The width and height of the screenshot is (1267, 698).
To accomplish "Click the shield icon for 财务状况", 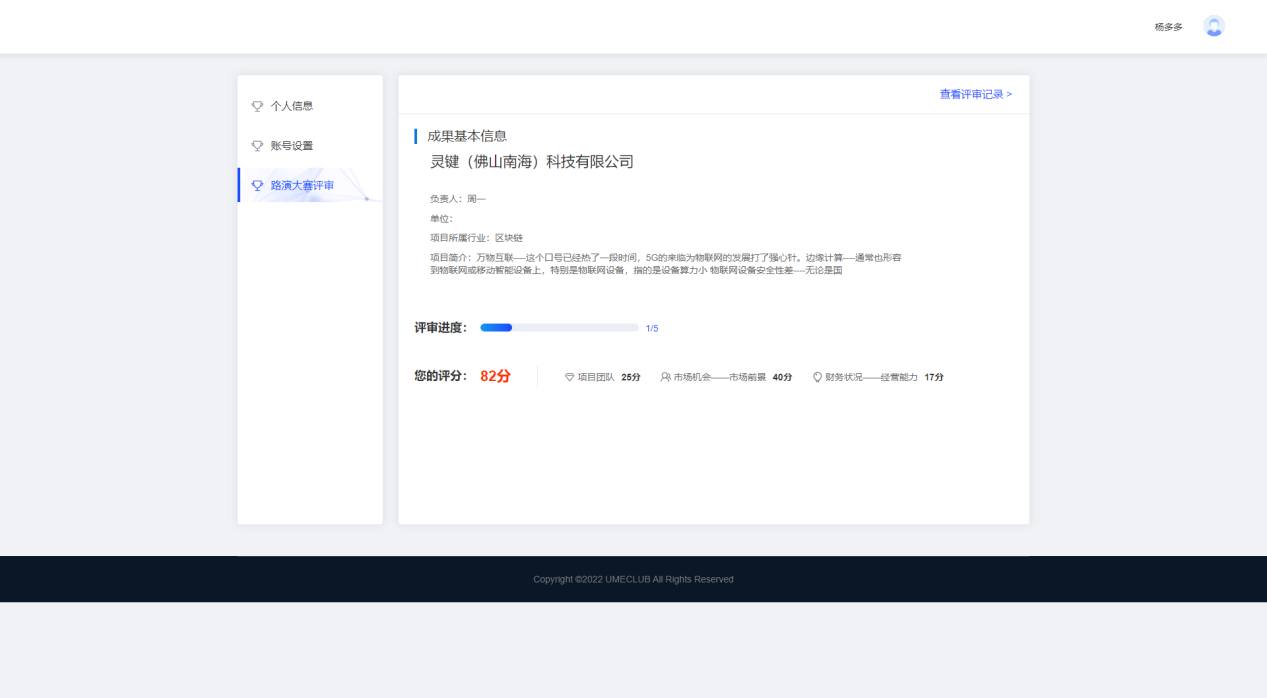I will click(x=817, y=377).
